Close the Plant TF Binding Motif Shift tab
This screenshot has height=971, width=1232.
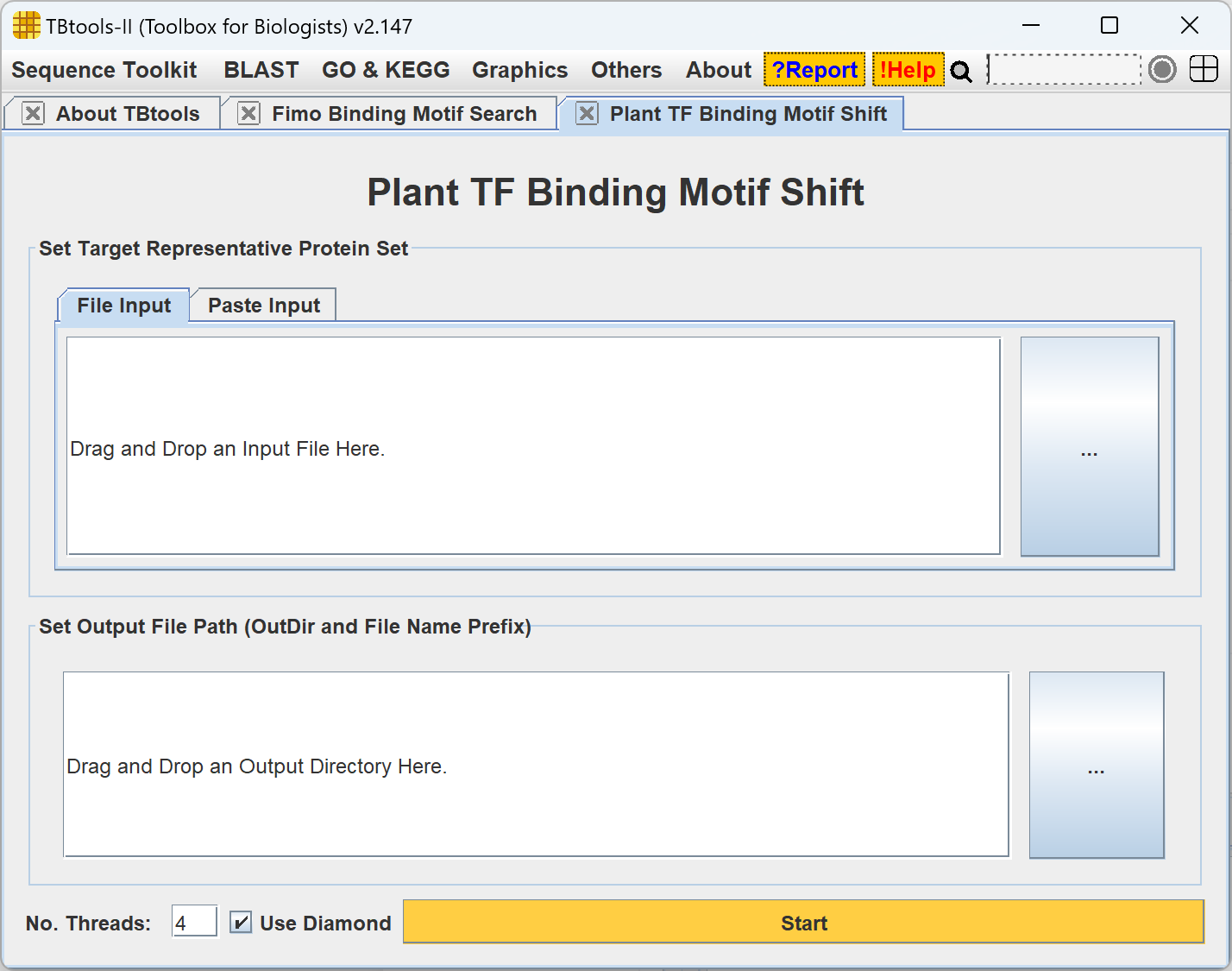[587, 114]
